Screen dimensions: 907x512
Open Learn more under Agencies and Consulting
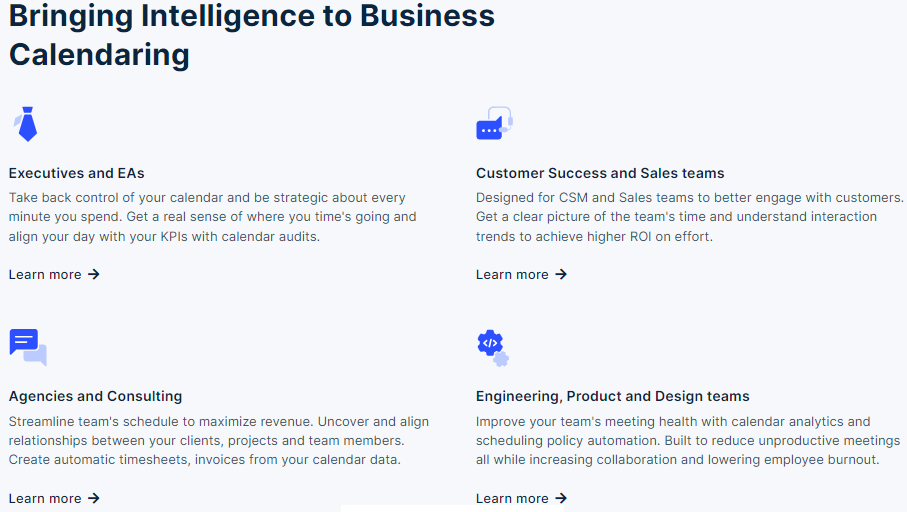pyautogui.click(x=45, y=498)
